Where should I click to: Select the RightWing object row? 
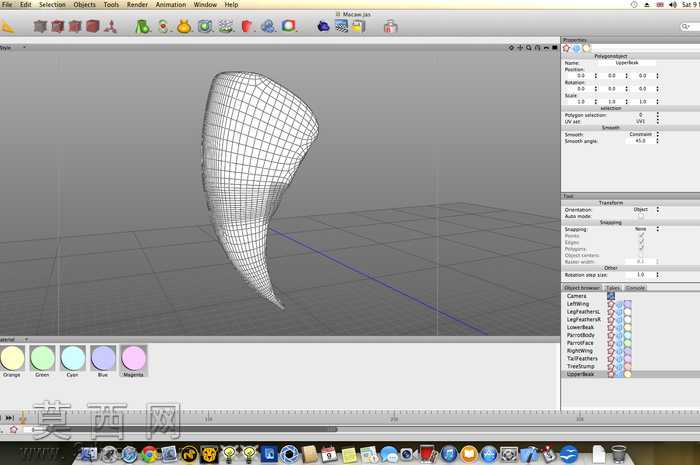[x=630, y=351]
